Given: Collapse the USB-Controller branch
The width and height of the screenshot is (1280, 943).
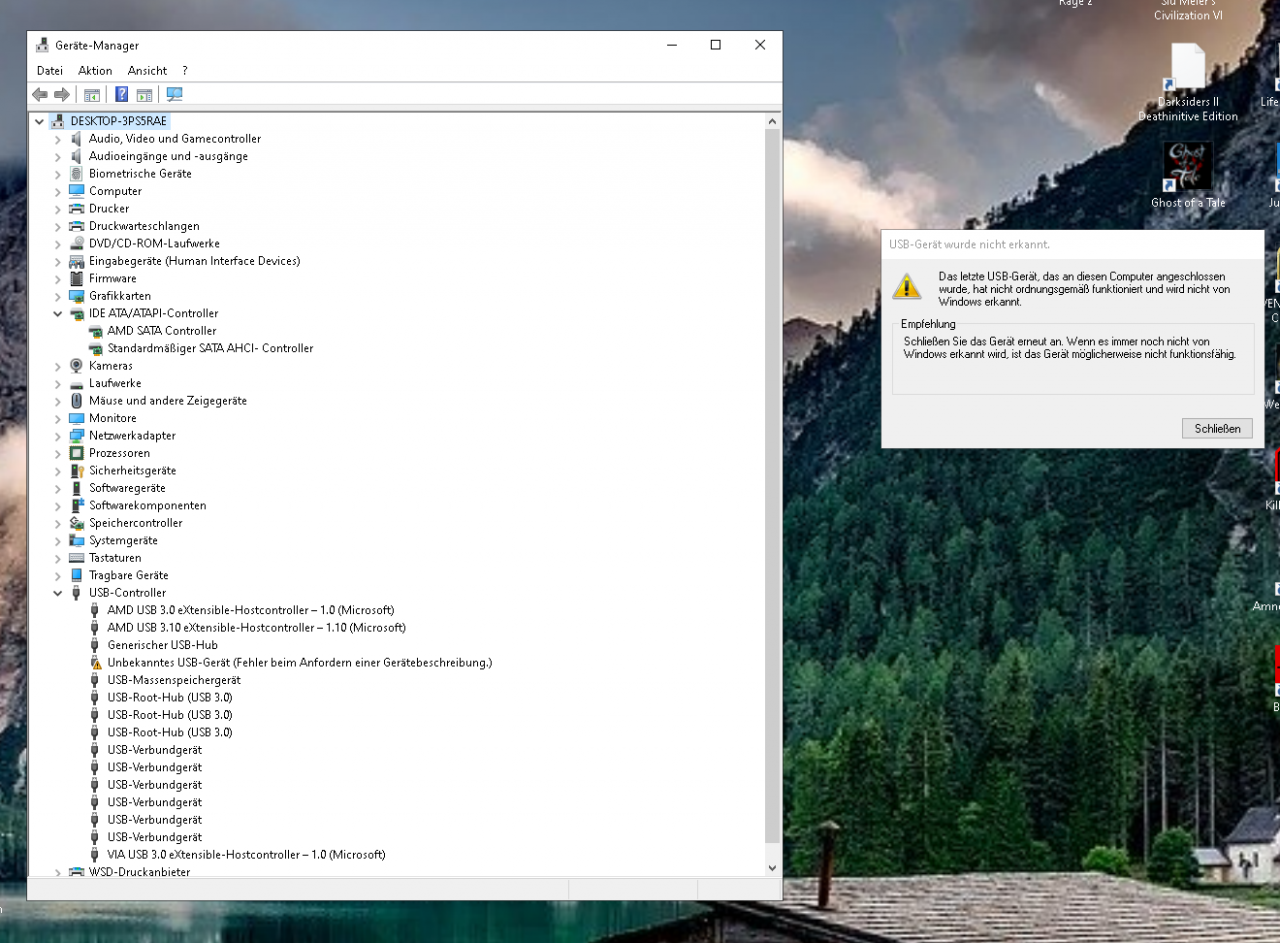Looking at the screenshot, I should pyautogui.click(x=58, y=593).
